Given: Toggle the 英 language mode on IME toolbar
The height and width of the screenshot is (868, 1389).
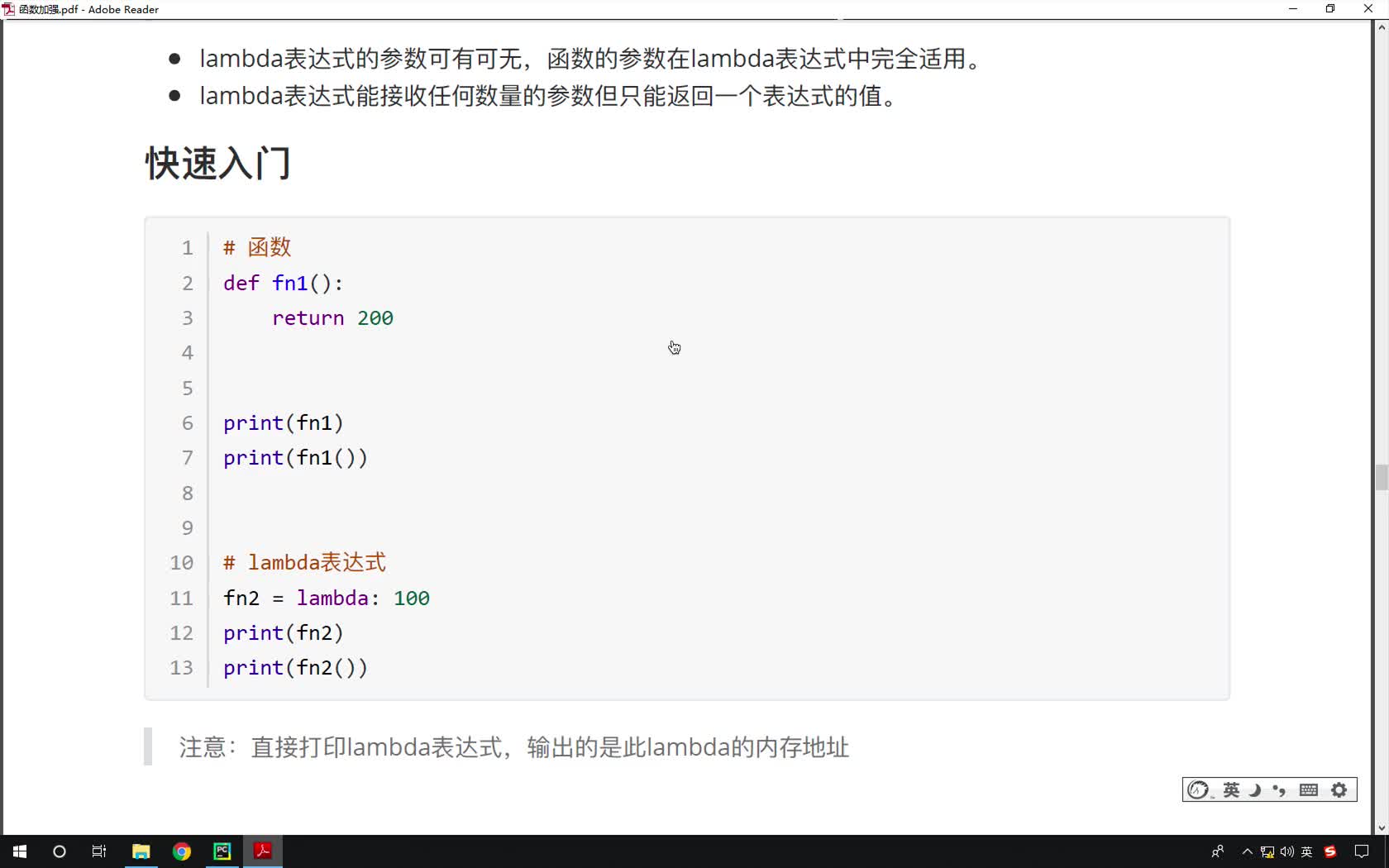Looking at the screenshot, I should (1231, 790).
